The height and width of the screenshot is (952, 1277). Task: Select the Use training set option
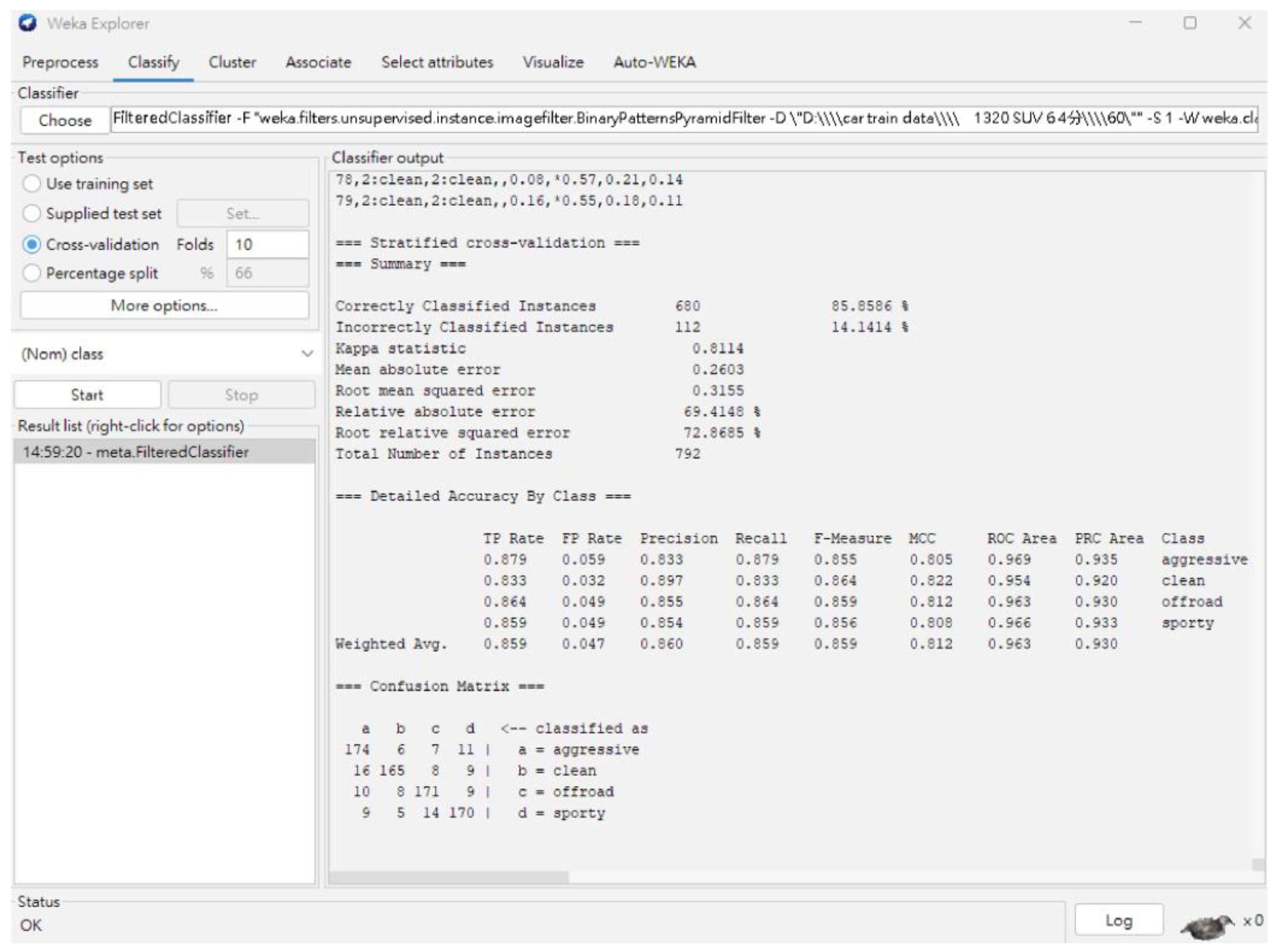pos(32,184)
